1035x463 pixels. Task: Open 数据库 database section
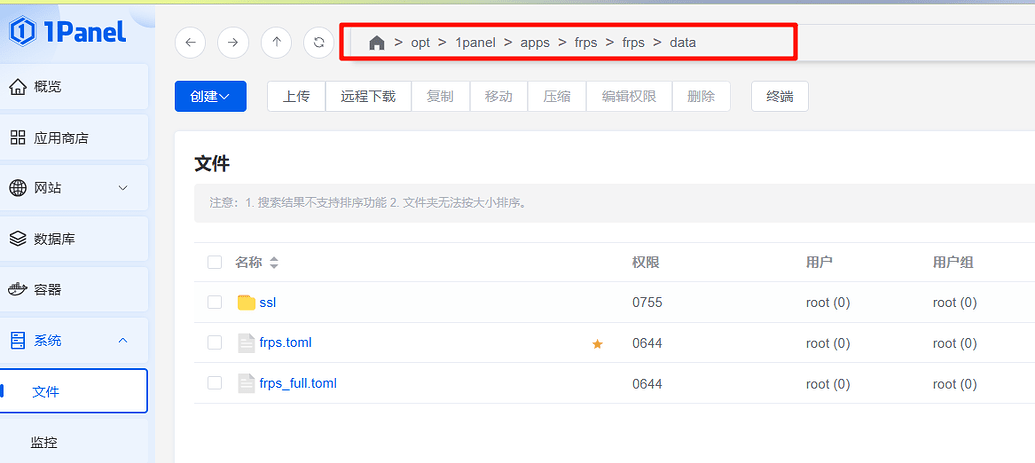click(74, 238)
